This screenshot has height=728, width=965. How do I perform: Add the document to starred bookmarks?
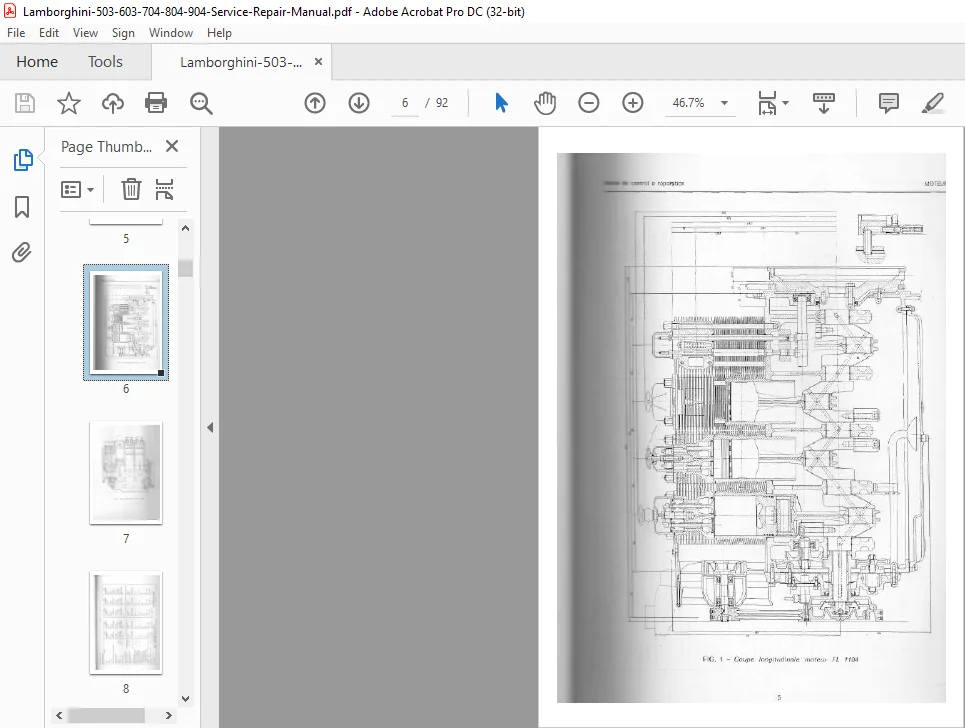point(68,103)
